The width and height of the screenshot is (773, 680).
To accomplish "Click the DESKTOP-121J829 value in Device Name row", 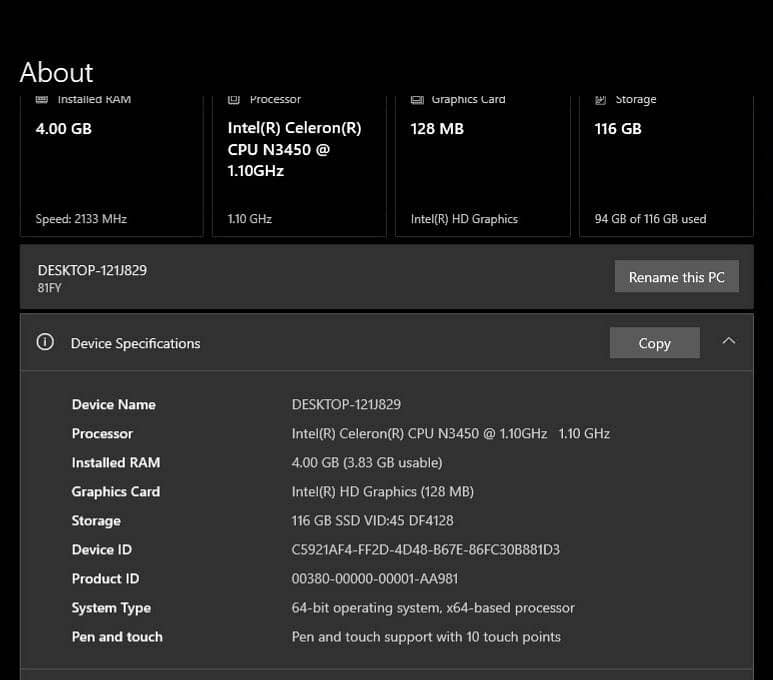I will pos(346,404).
